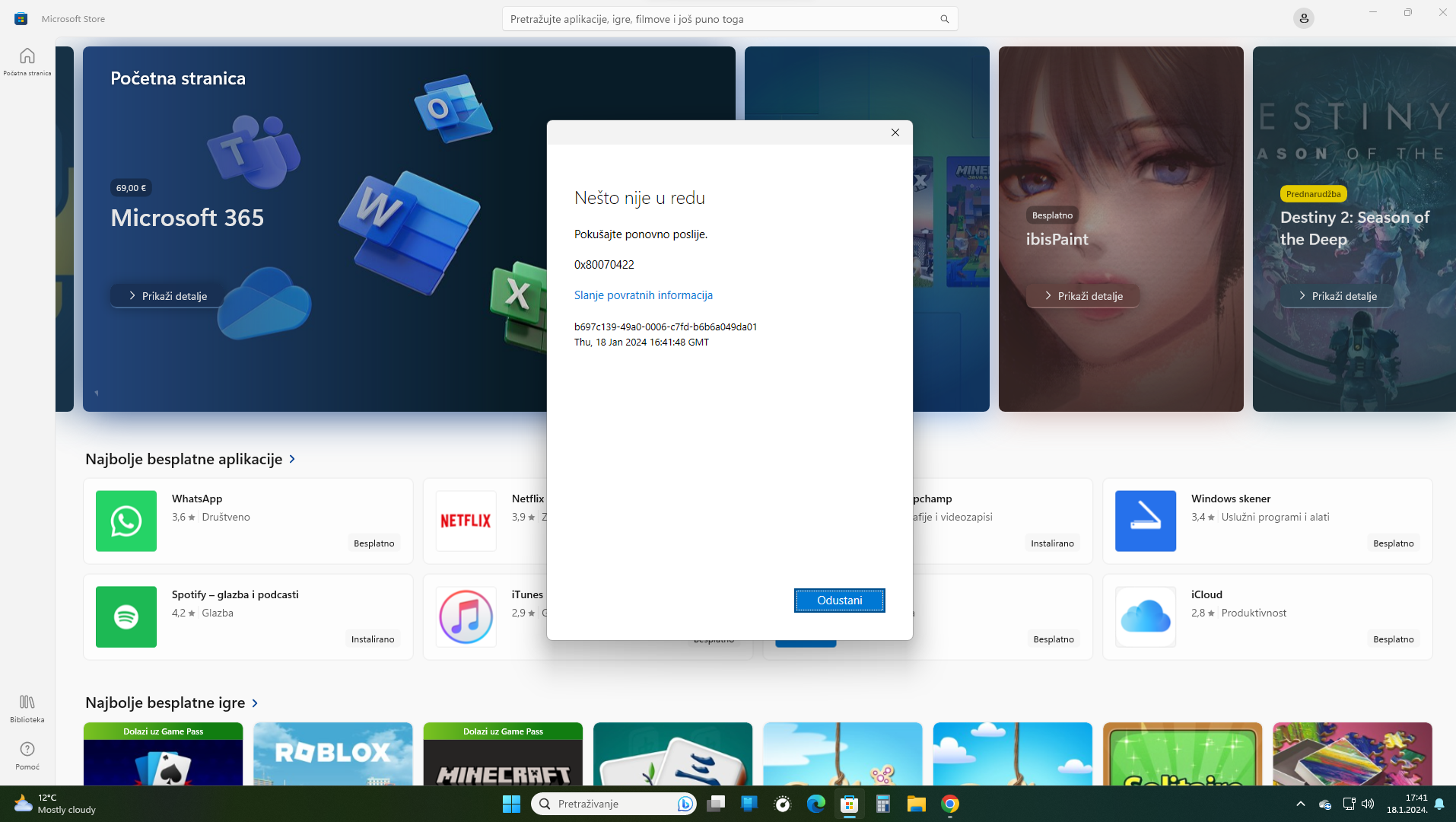This screenshot has height=822, width=1456.
Task: Close the error dialog with the X
Action: [x=895, y=132]
